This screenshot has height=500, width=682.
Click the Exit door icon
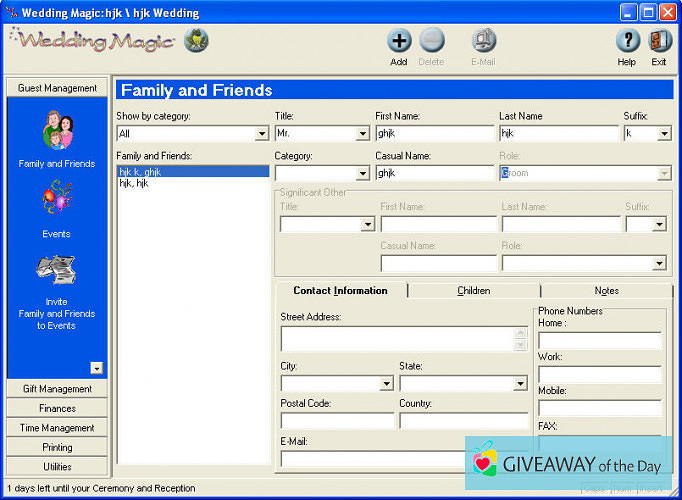(659, 42)
